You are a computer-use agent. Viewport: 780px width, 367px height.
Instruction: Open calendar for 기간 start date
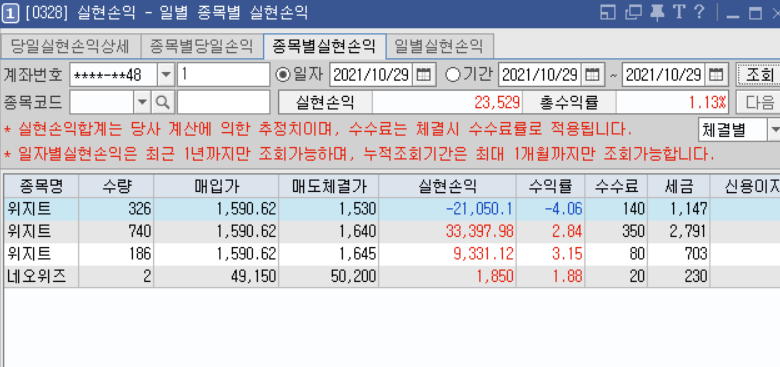[x=592, y=75]
